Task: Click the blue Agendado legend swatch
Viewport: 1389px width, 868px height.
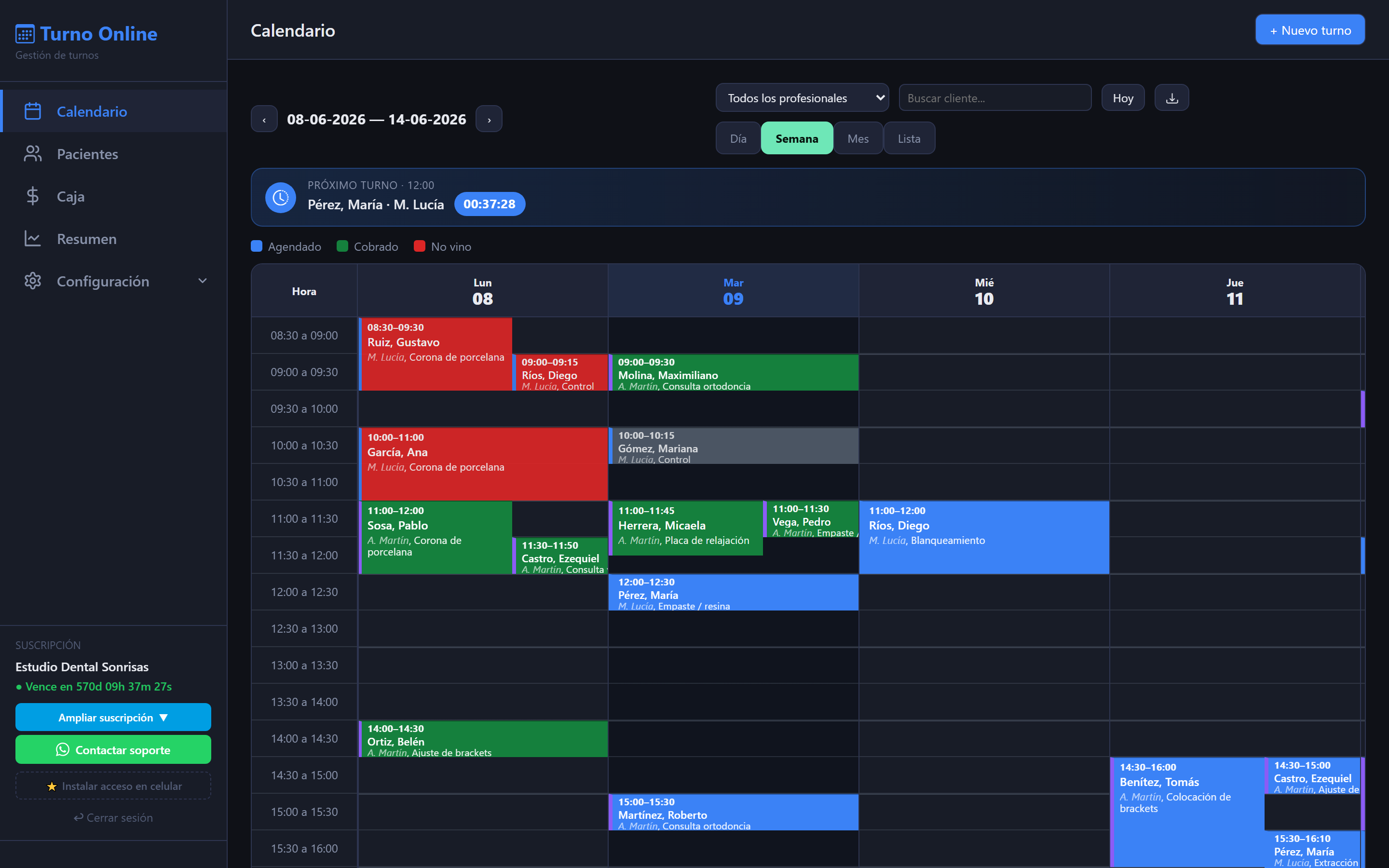Action: [x=257, y=246]
